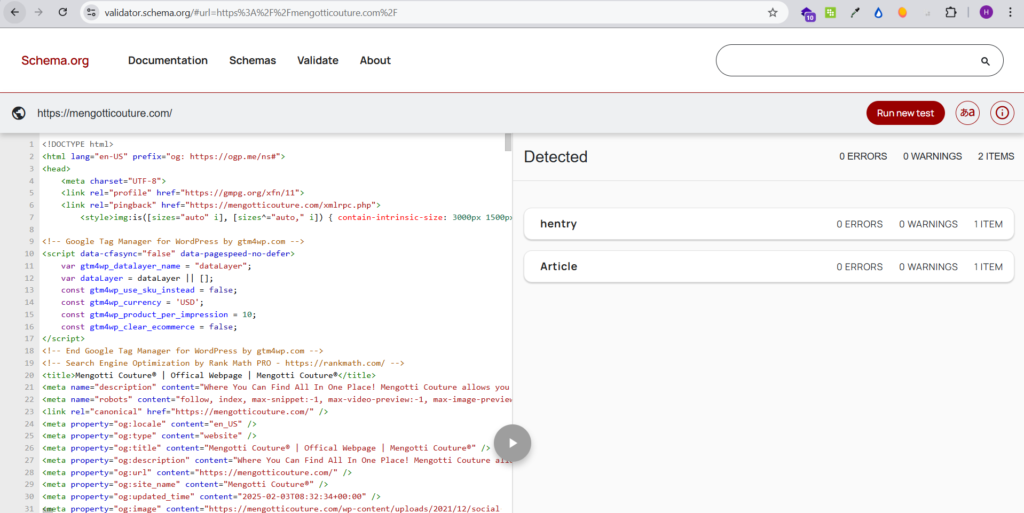Image resolution: width=1024 pixels, height=513 pixels.
Task: Click the opening head tag code line
Action: (56, 168)
